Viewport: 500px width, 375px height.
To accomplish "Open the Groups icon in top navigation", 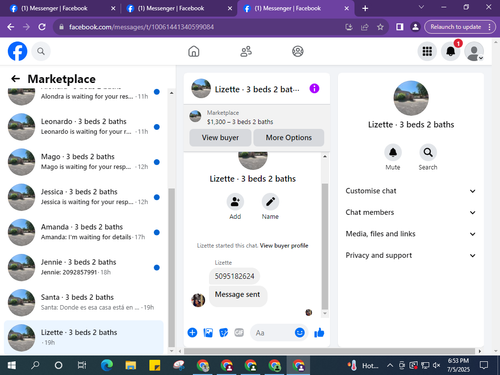I will click(x=298, y=51).
